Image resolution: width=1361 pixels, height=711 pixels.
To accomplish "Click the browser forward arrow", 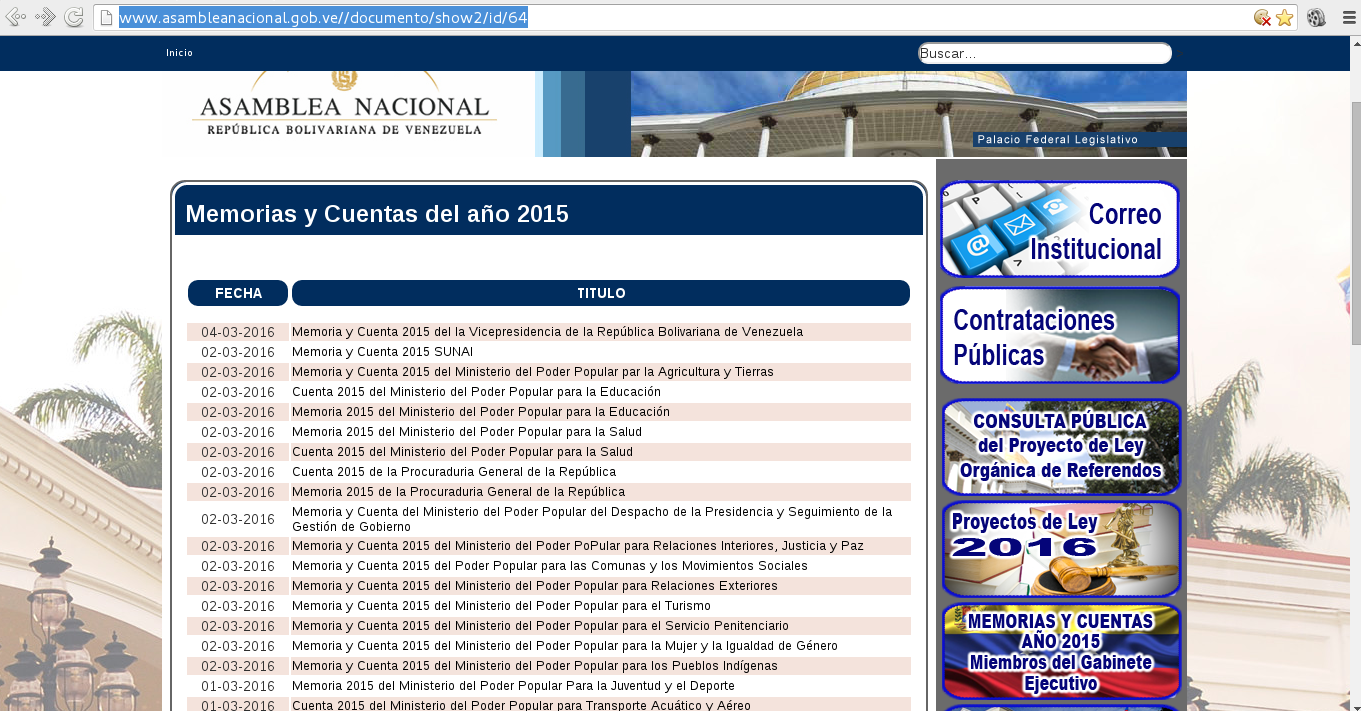I will pyautogui.click(x=45, y=17).
